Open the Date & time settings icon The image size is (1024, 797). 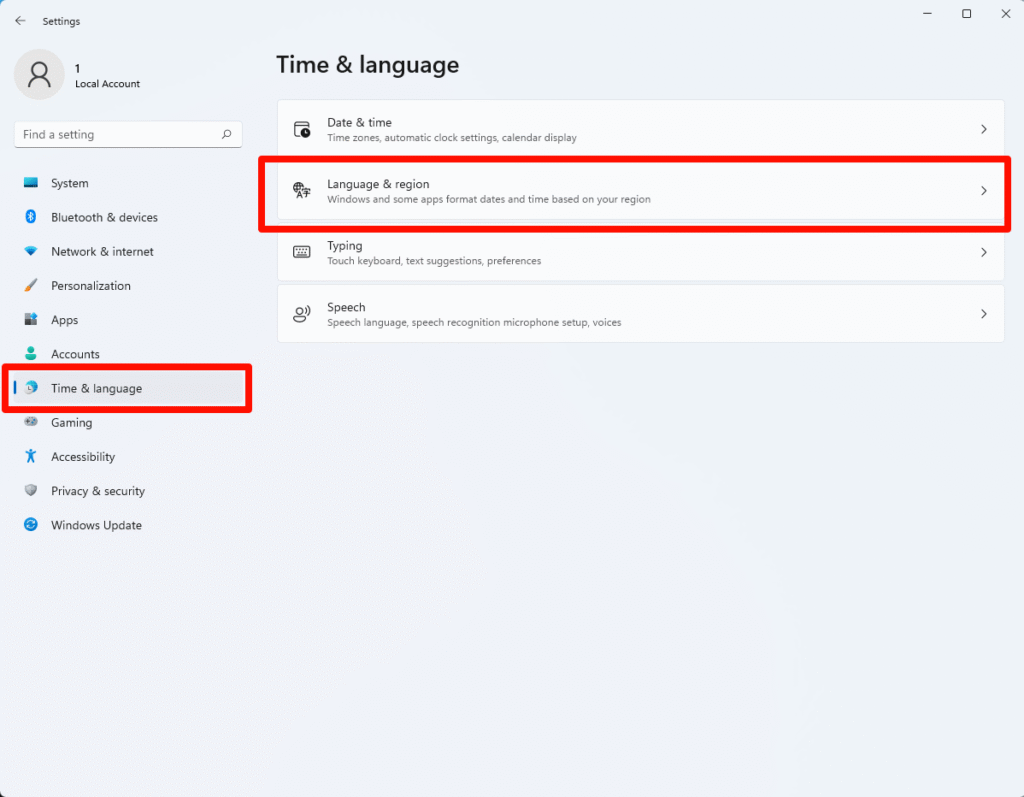point(302,128)
